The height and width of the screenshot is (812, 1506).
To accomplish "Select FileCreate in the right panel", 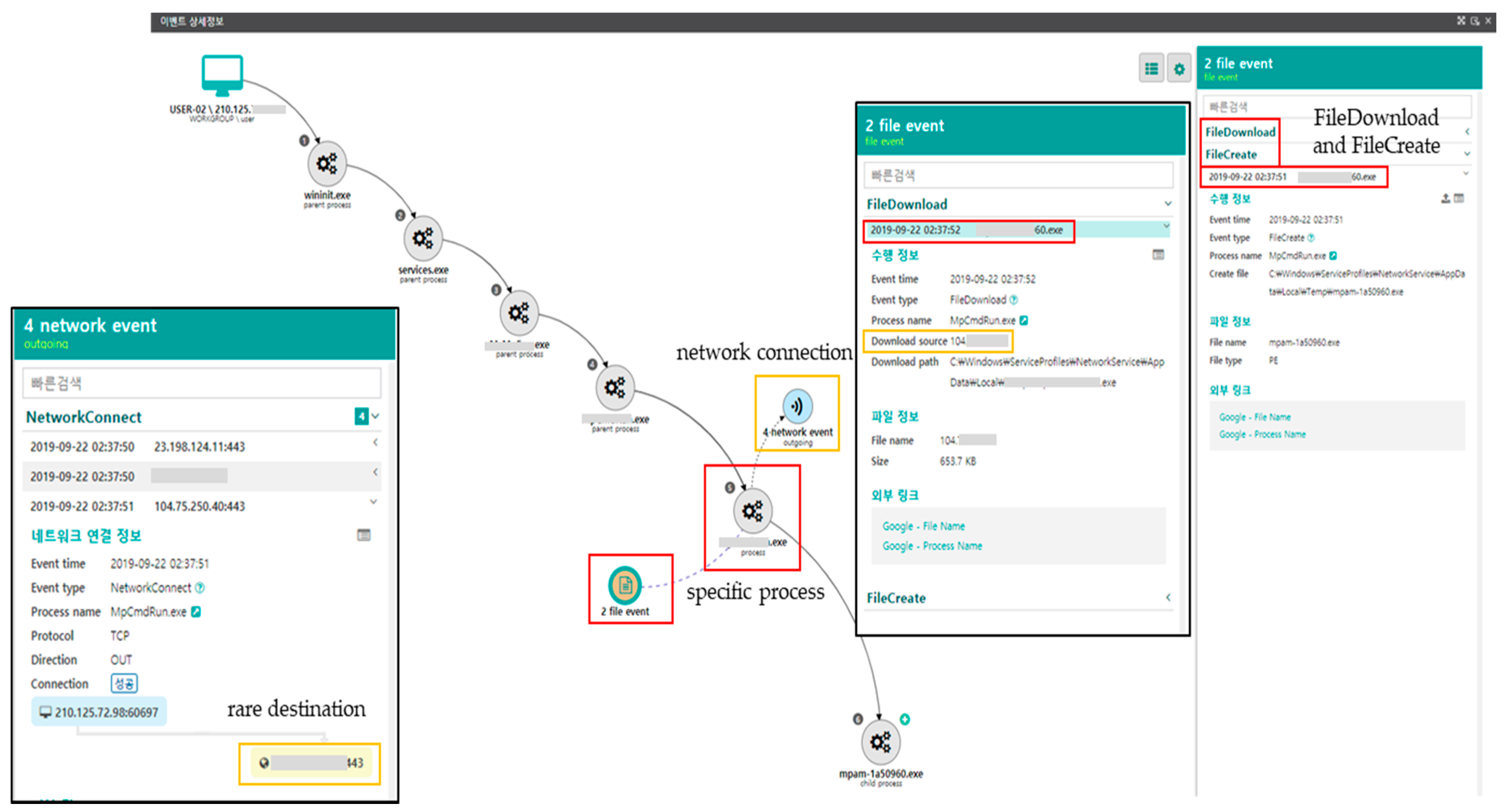I will (1231, 154).
